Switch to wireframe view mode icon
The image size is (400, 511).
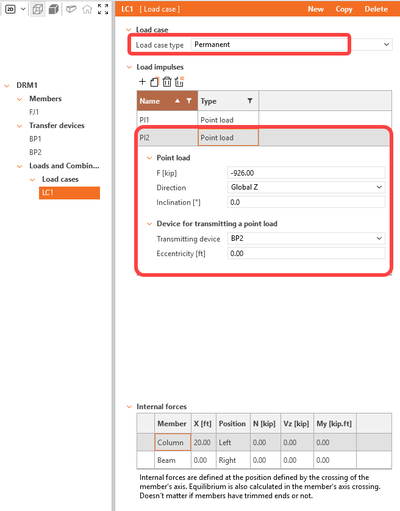point(38,9)
